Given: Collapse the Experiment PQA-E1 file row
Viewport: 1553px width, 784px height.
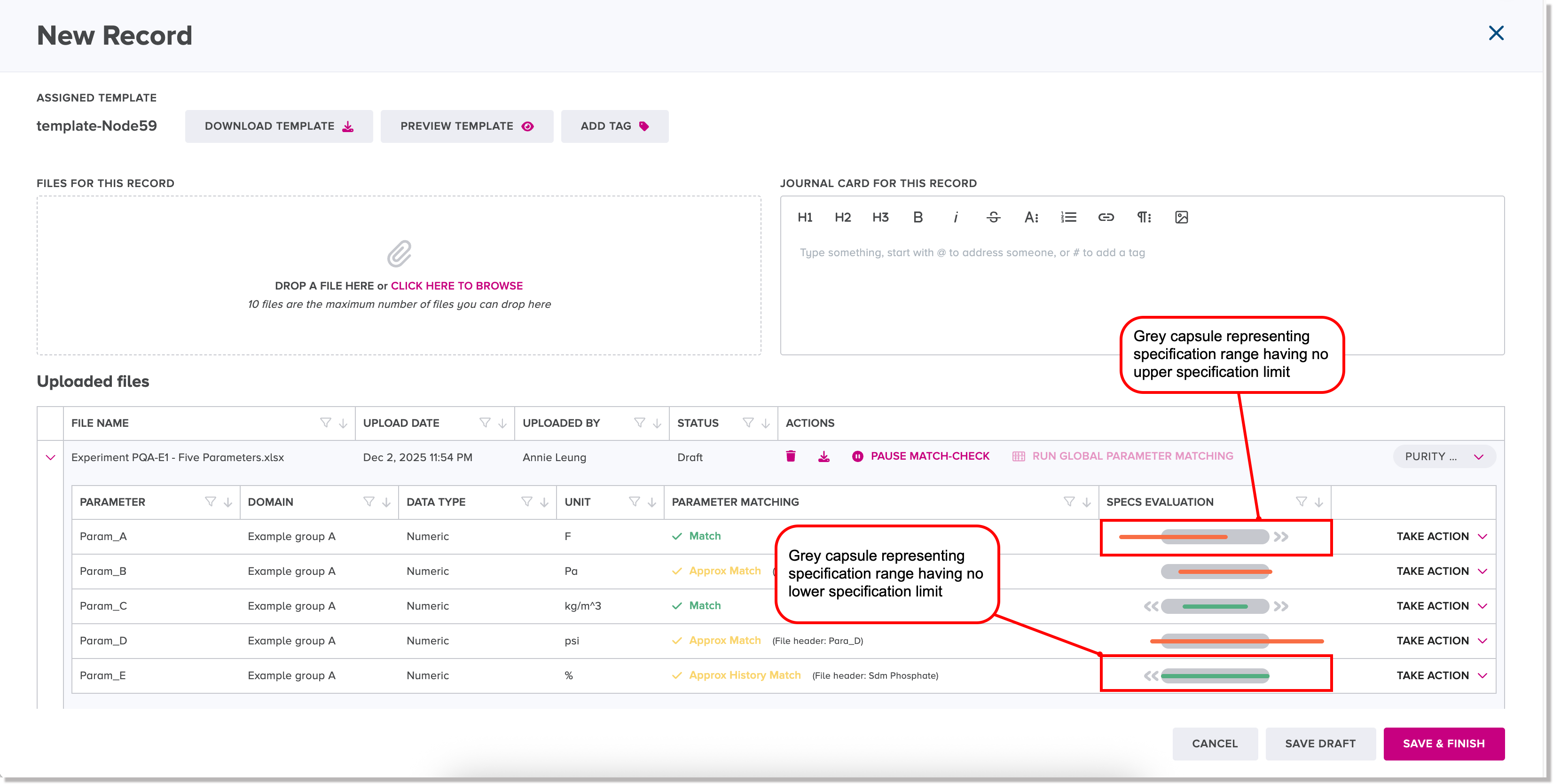Looking at the screenshot, I should pyautogui.click(x=51, y=458).
